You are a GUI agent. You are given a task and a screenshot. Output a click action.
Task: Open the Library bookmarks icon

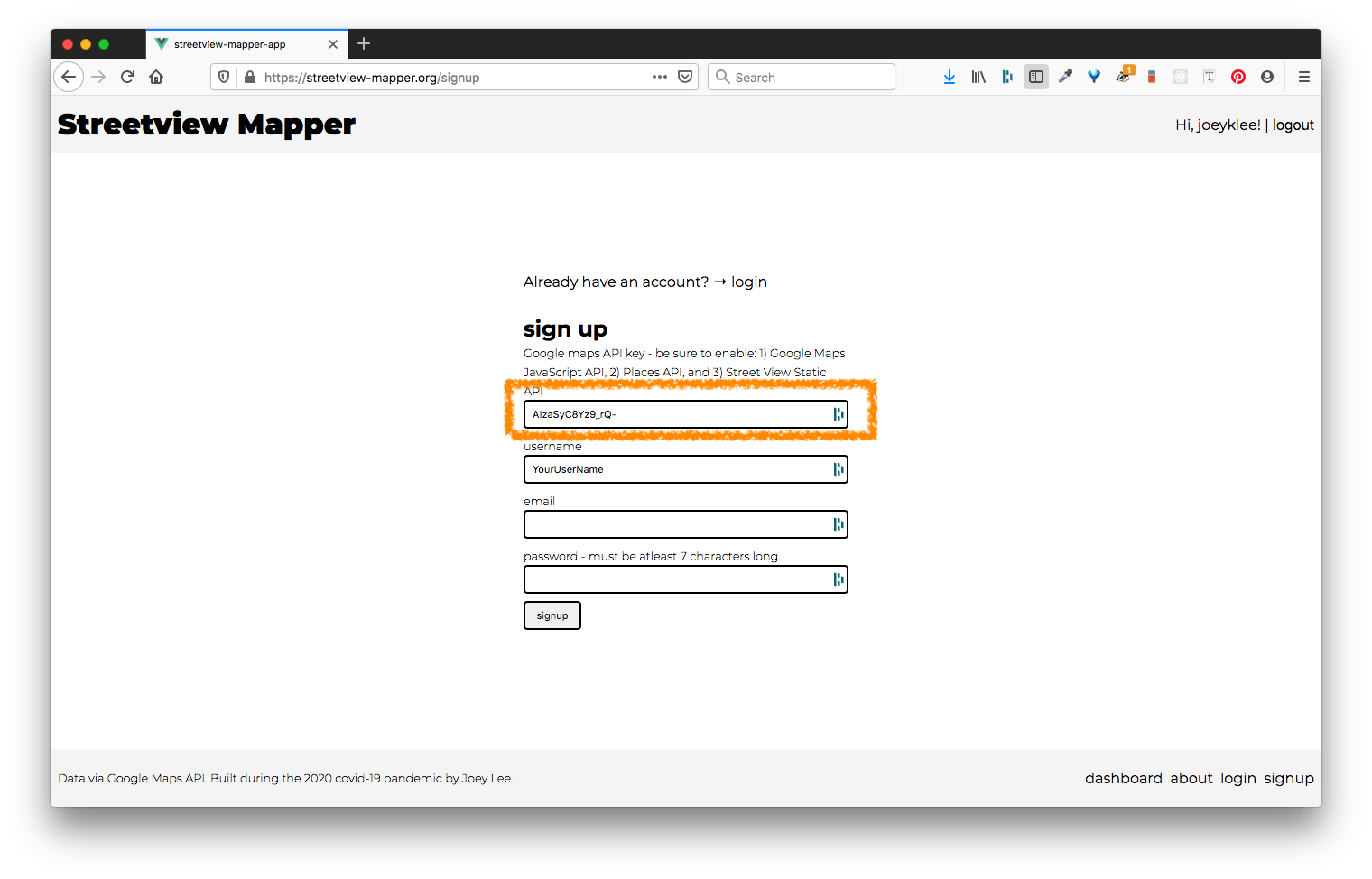pyautogui.click(x=978, y=78)
